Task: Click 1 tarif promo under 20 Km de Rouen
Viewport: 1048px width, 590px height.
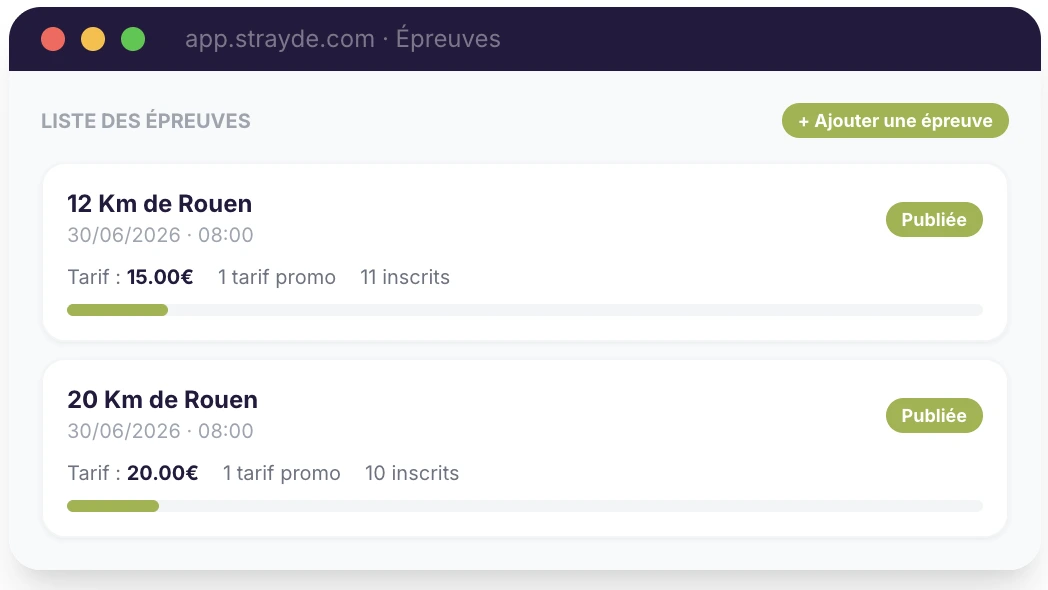Action: click(x=281, y=473)
